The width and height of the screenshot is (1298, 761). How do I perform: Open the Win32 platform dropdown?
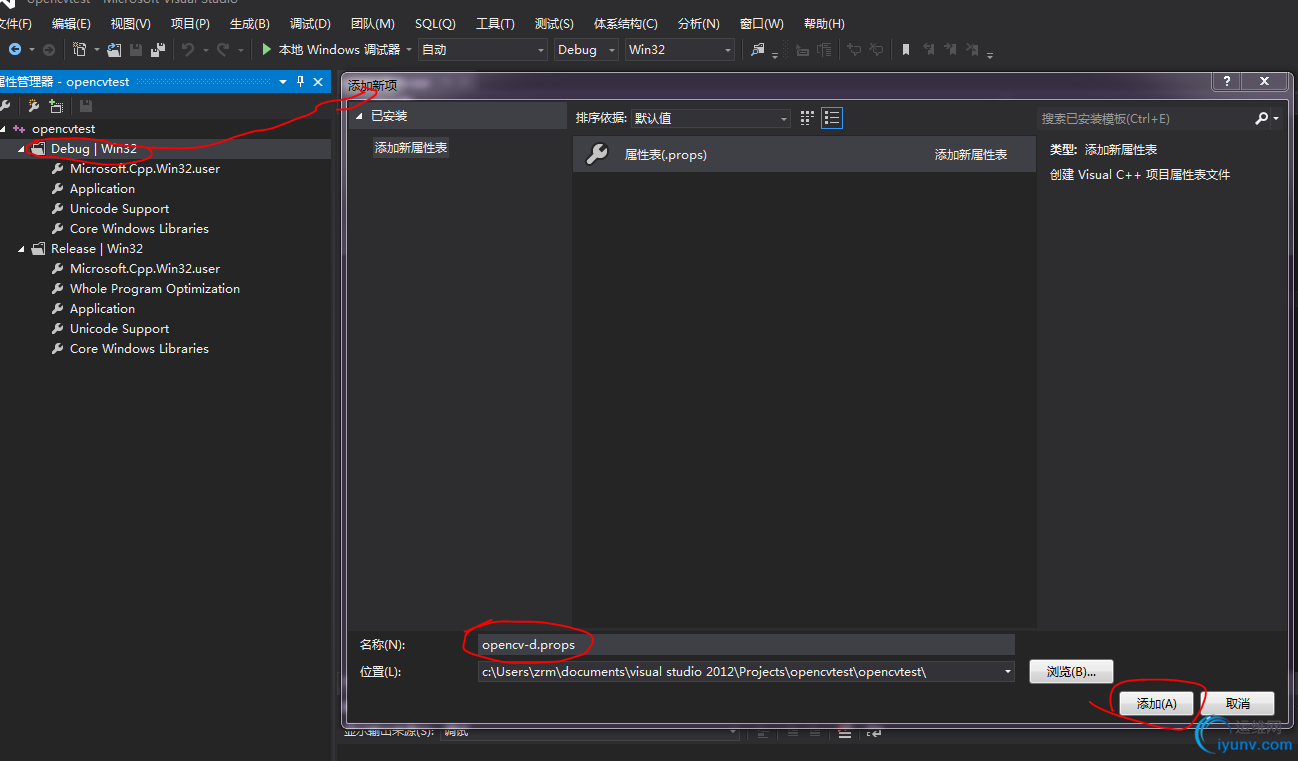680,49
